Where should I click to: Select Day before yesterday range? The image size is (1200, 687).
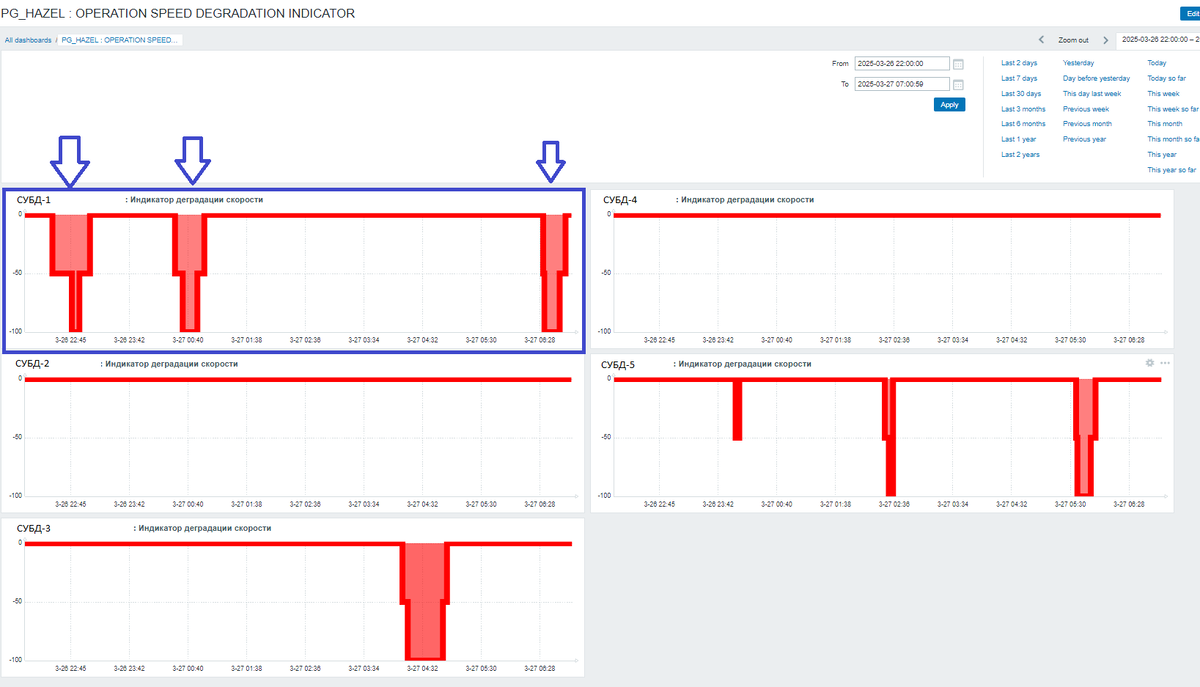[x=1096, y=78]
